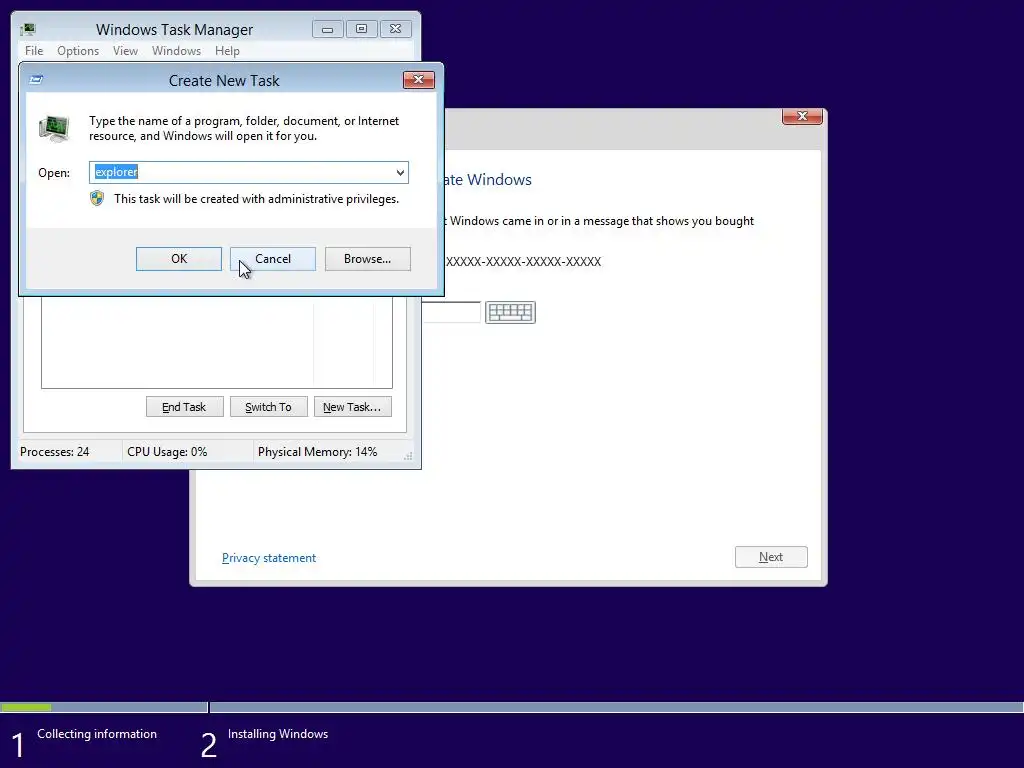Click the on-screen keyboard icon in the setup window
This screenshot has height=768, width=1024.
coord(510,312)
